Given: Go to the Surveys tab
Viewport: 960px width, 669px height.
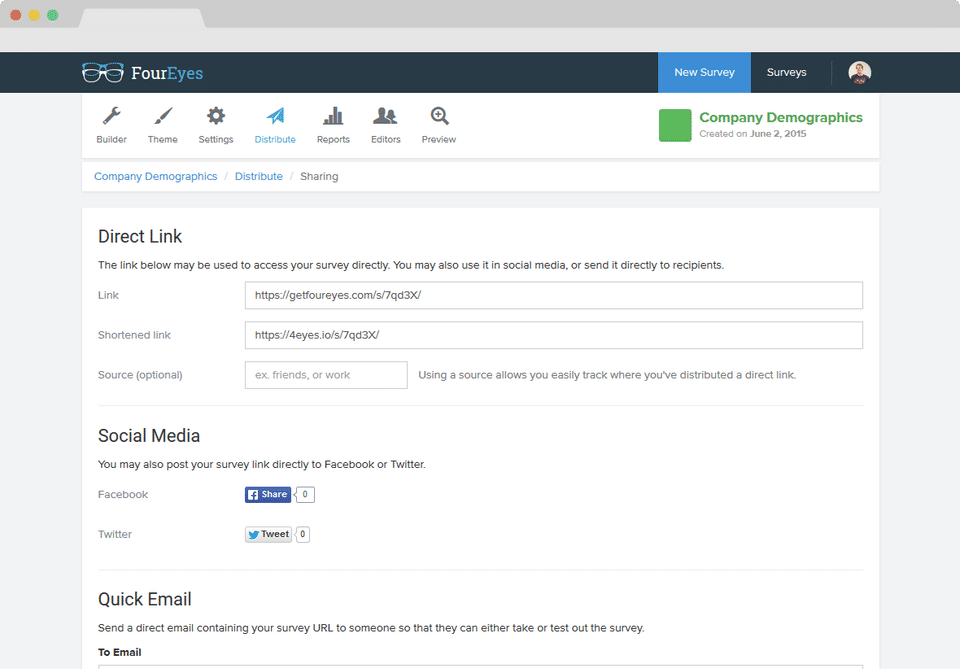Looking at the screenshot, I should (x=786, y=72).
